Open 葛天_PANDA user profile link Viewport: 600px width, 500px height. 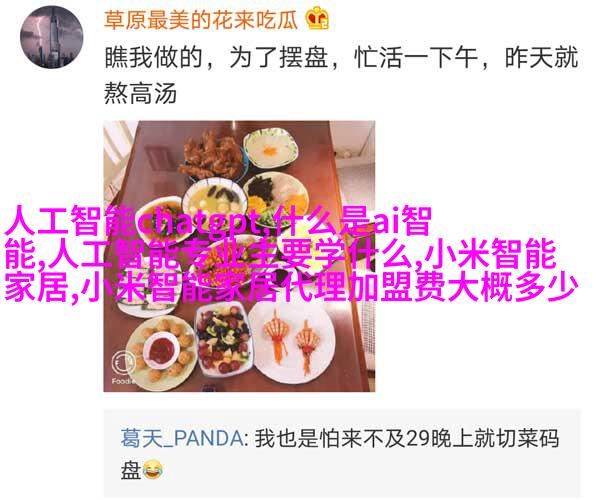click(x=182, y=438)
